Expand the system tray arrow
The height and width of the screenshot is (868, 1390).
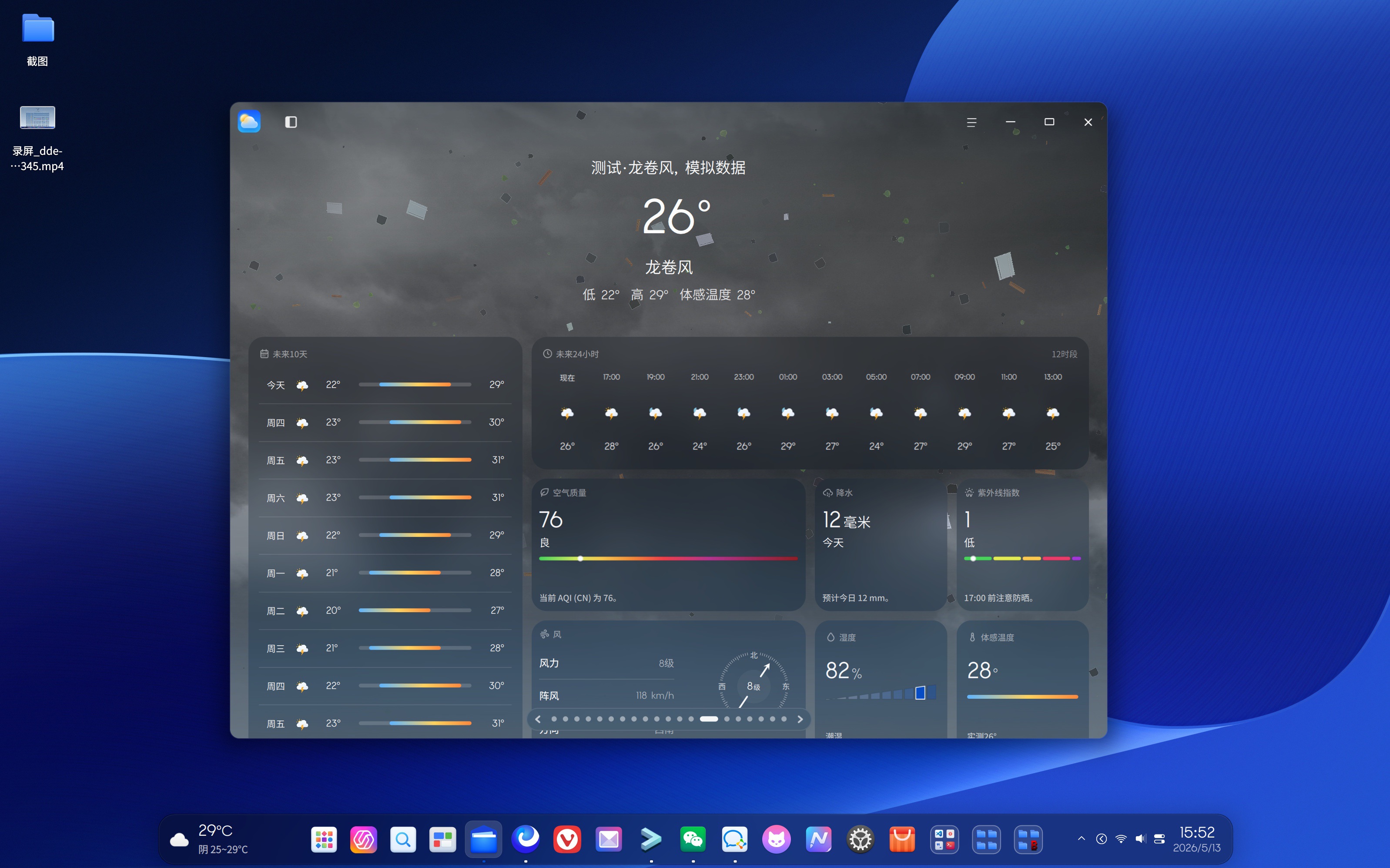pyautogui.click(x=1081, y=839)
